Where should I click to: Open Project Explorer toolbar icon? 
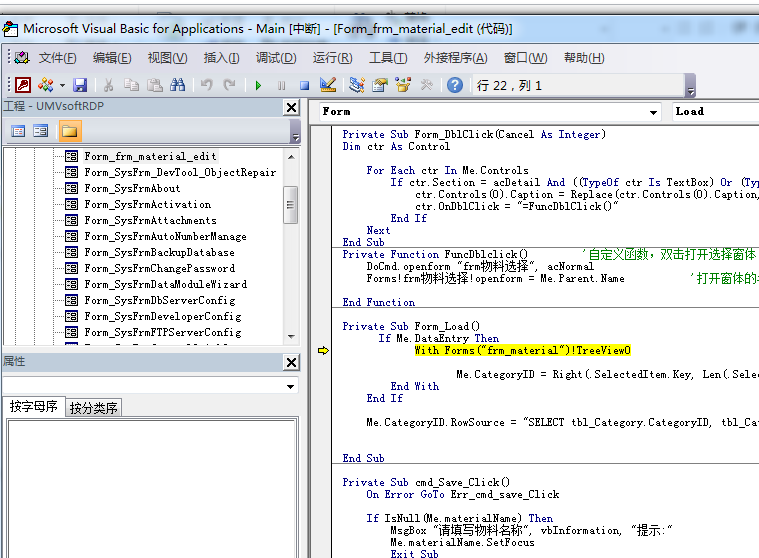(x=357, y=85)
